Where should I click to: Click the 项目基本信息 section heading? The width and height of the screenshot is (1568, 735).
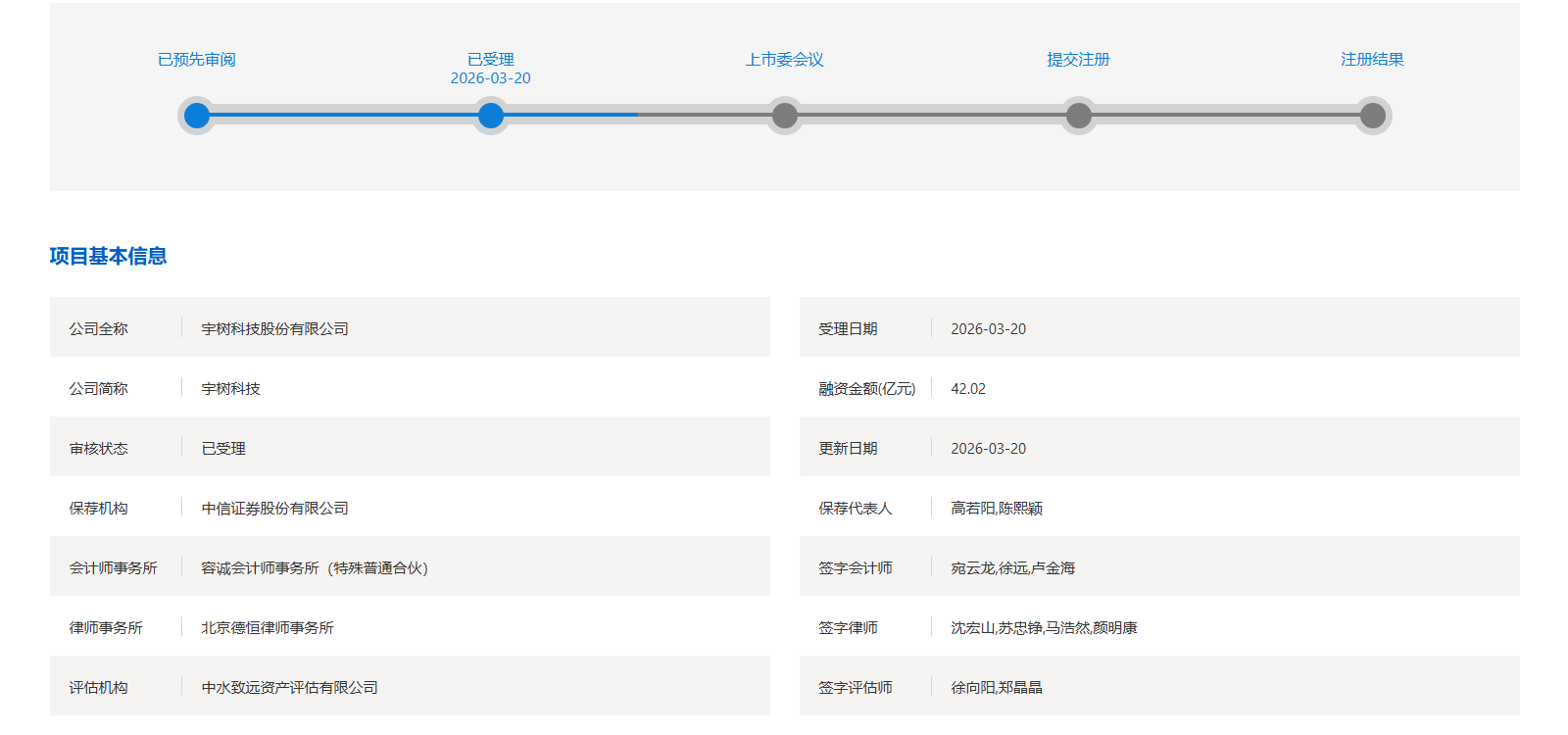point(108,256)
